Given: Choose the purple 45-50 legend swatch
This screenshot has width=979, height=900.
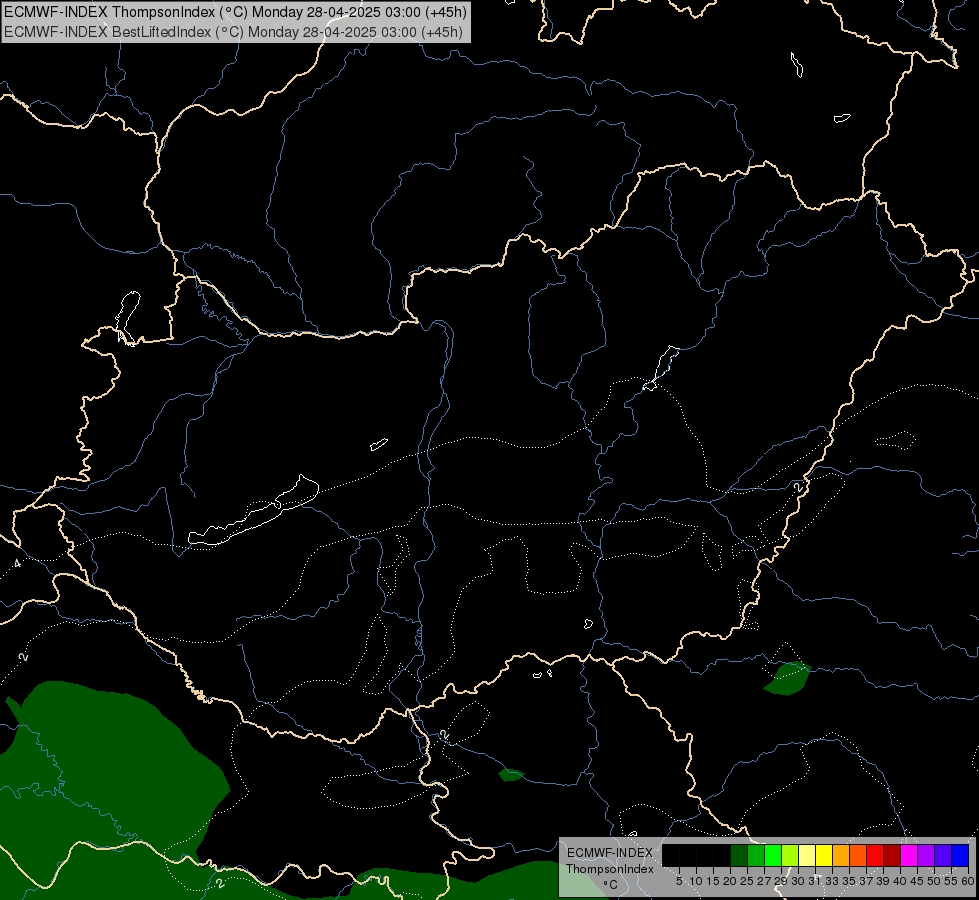Looking at the screenshot, I should [926, 855].
